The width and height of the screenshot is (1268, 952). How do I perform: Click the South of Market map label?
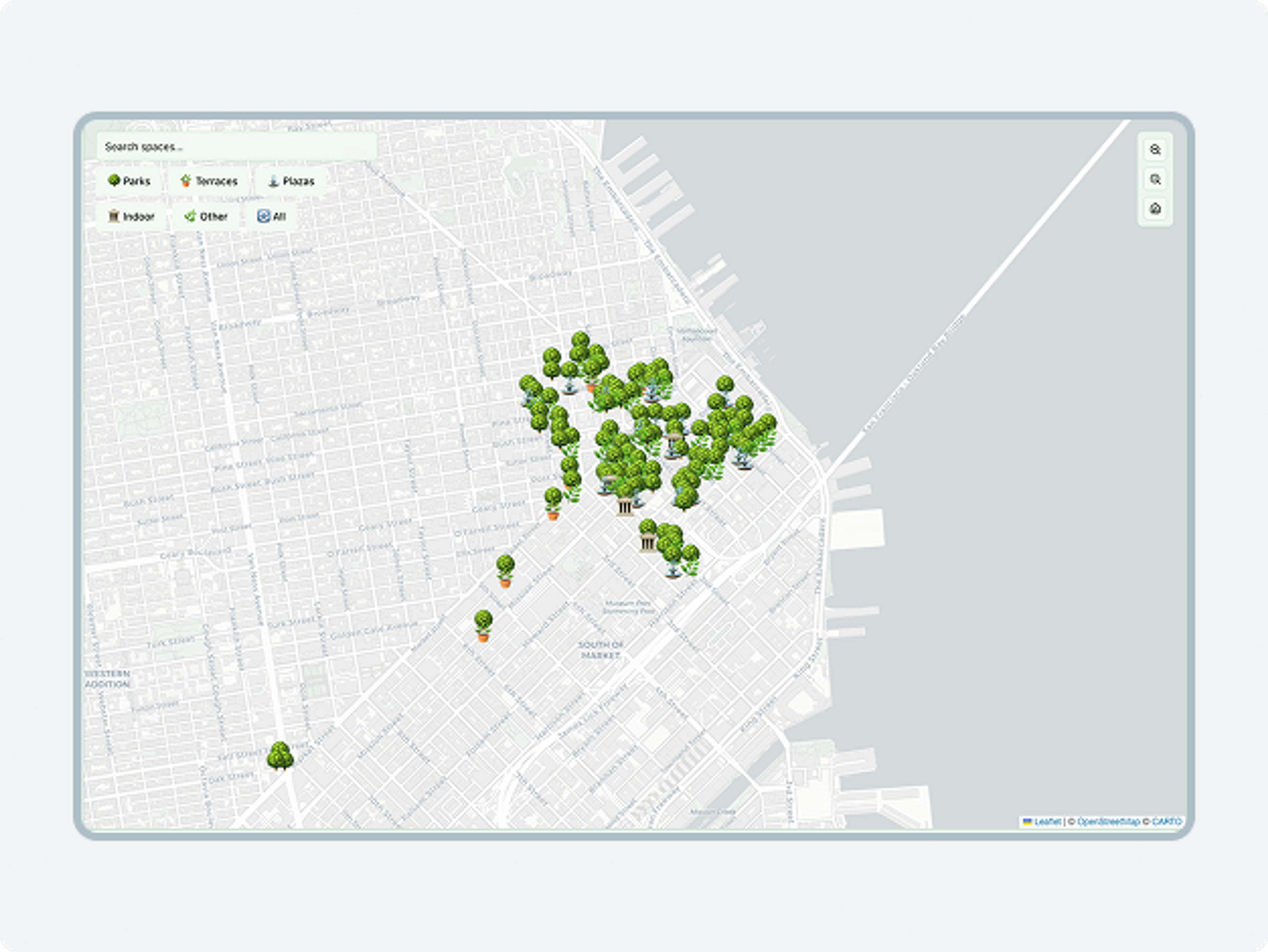(600, 650)
